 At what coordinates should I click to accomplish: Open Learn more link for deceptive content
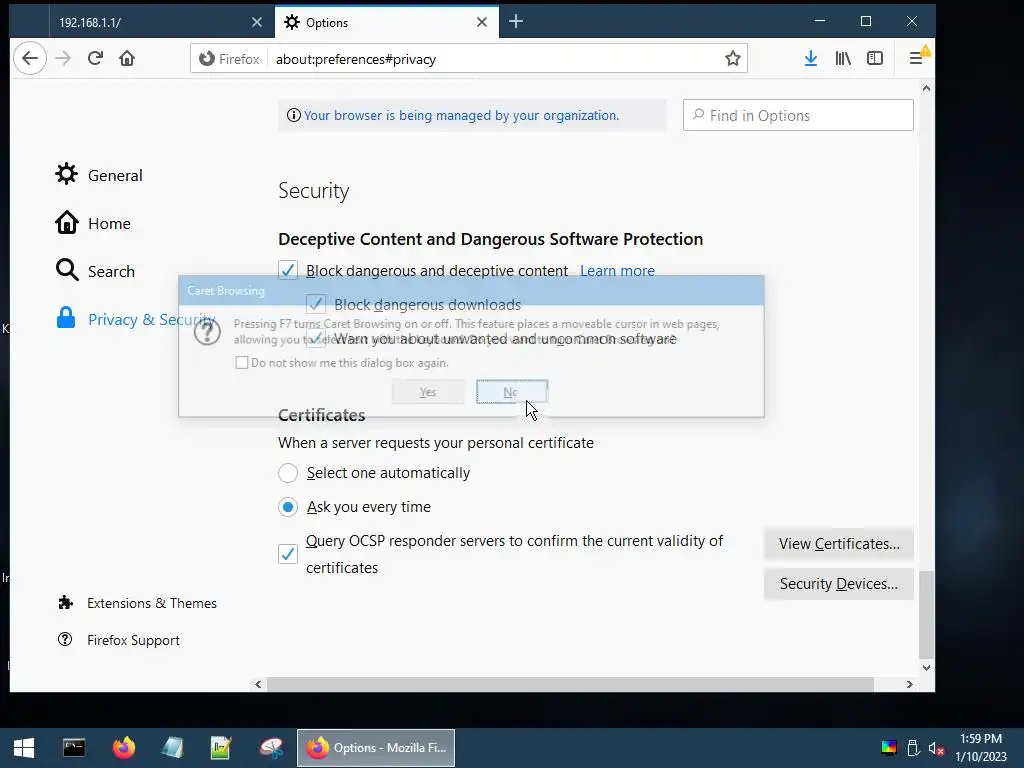[617, 271]
